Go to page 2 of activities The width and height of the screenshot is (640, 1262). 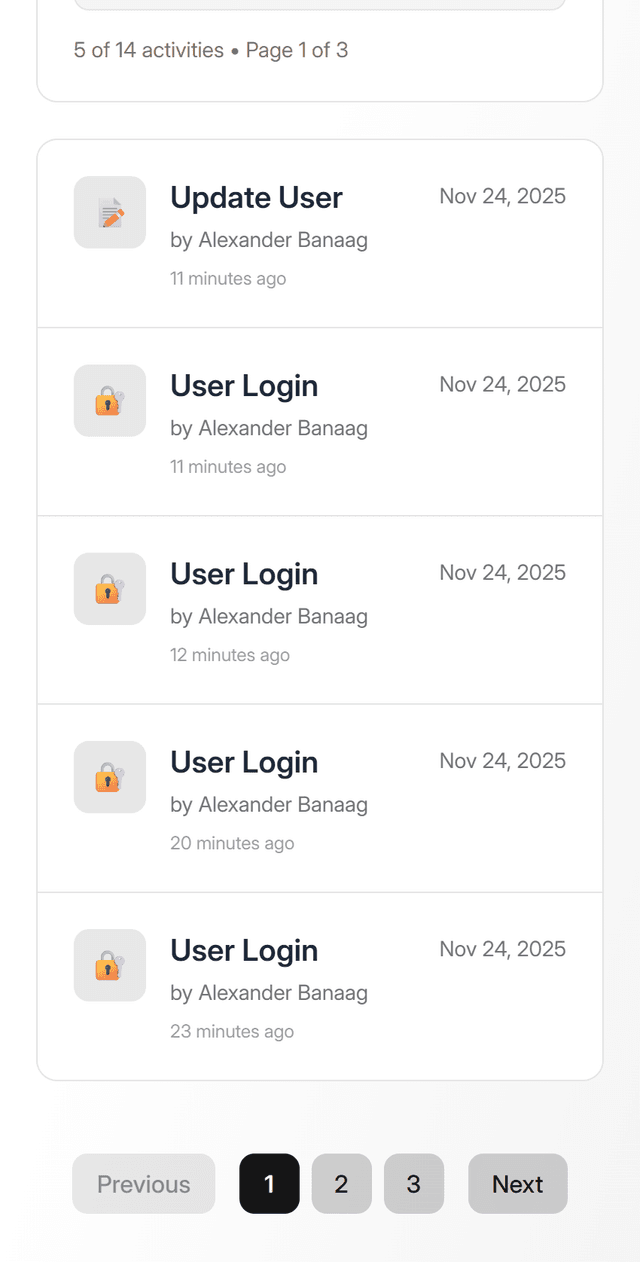tap(341, 1184)
